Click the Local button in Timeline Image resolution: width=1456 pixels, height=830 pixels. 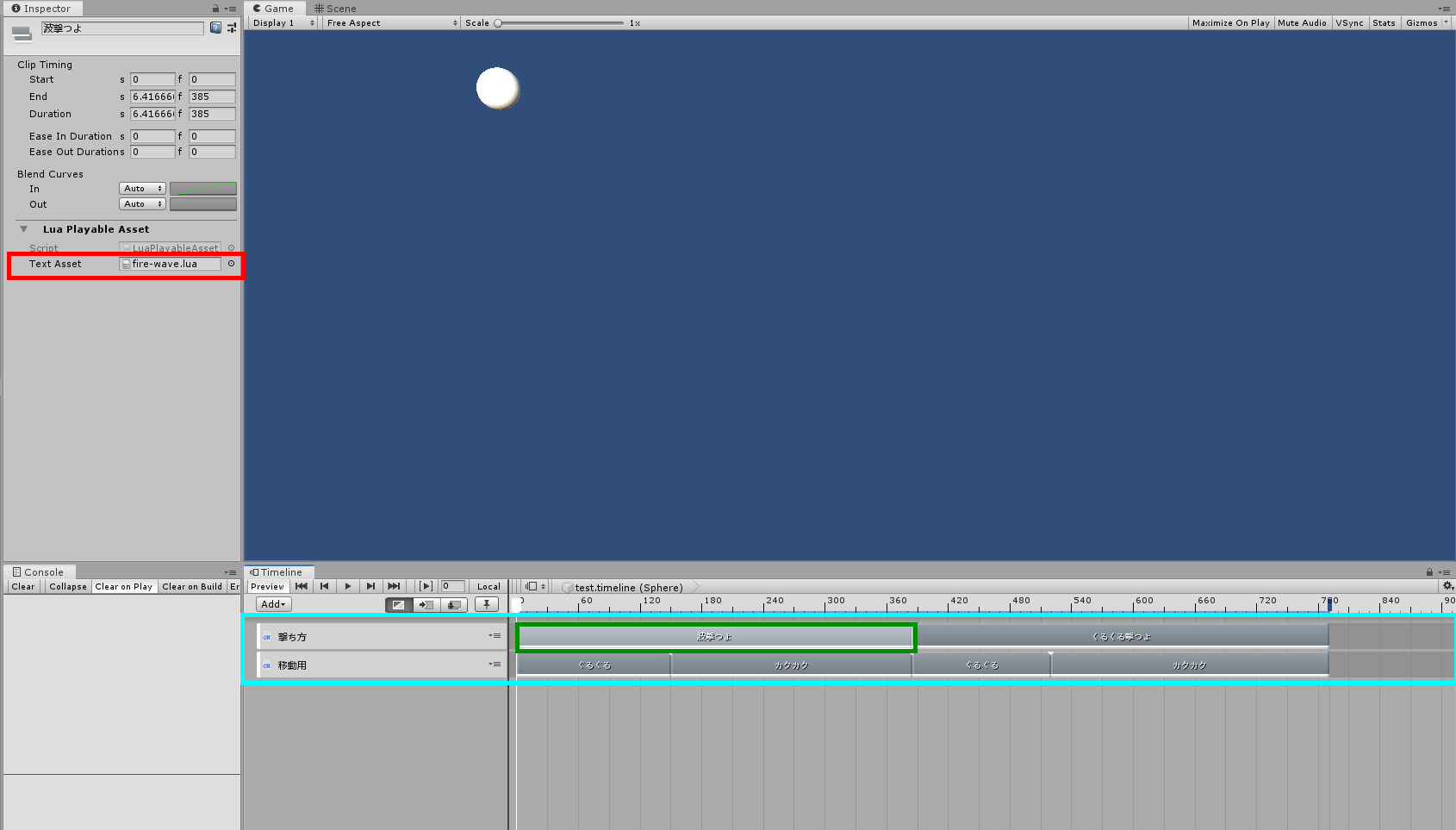point(488,586)
